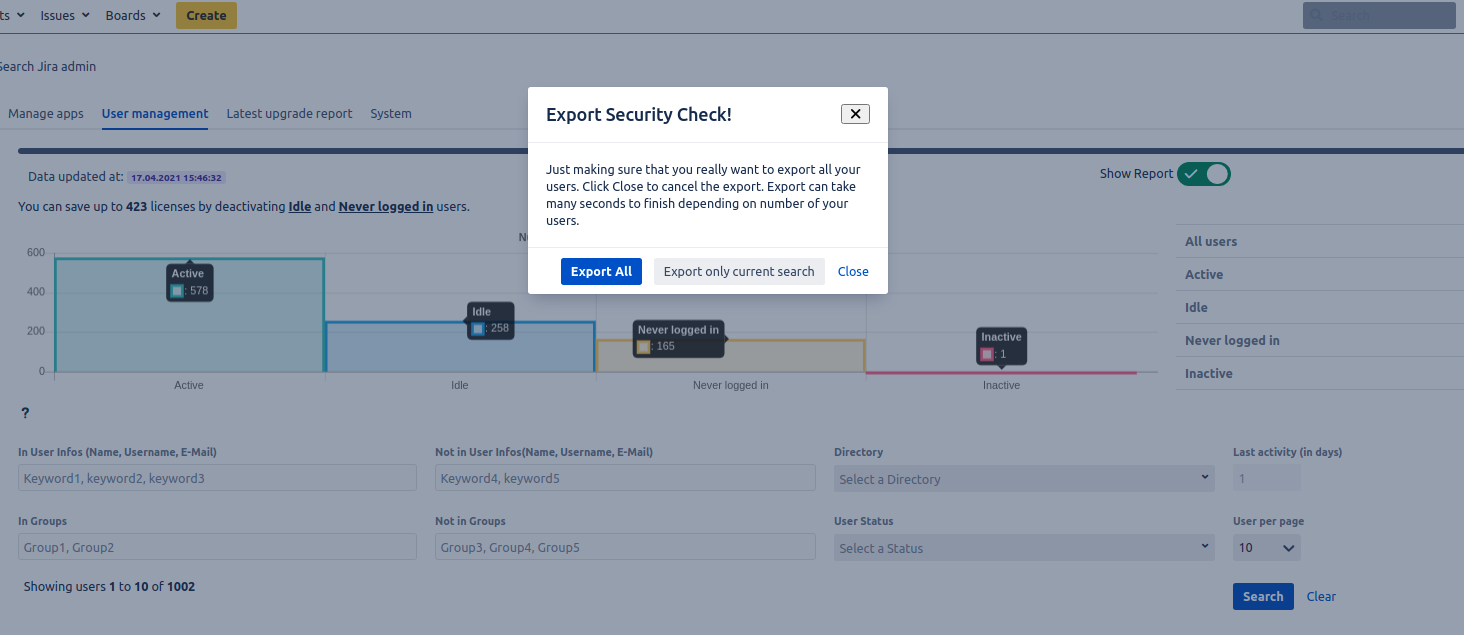Focus the In Groups input field
1464x635 pixels.
217,547
